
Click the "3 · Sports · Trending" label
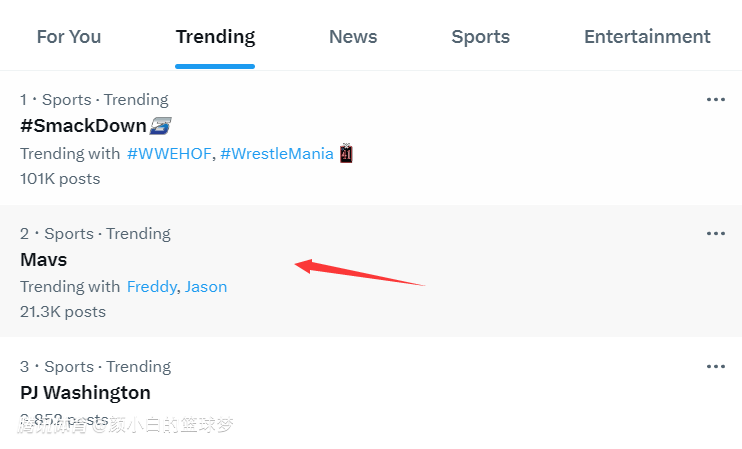pos(95,367)
